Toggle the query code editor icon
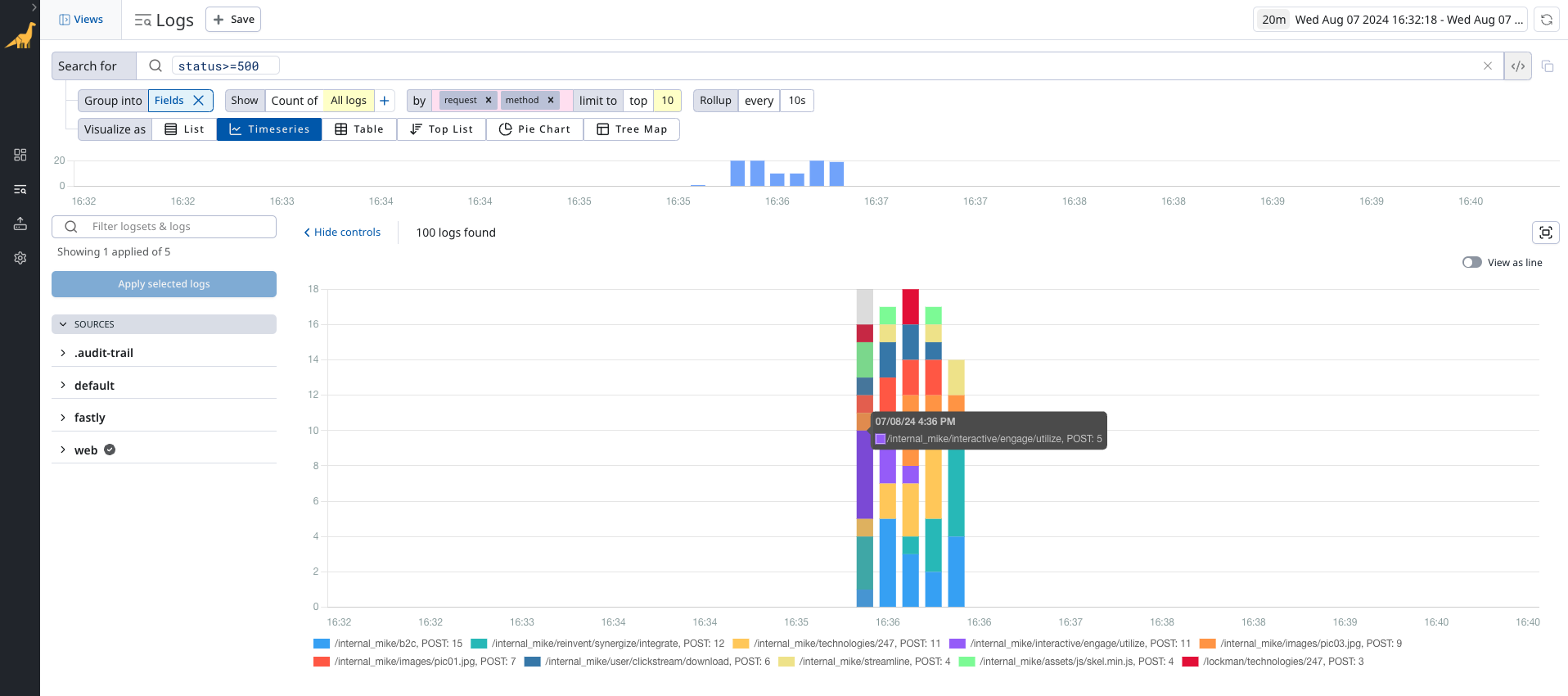1568x696 pixels. point(1517,66)
